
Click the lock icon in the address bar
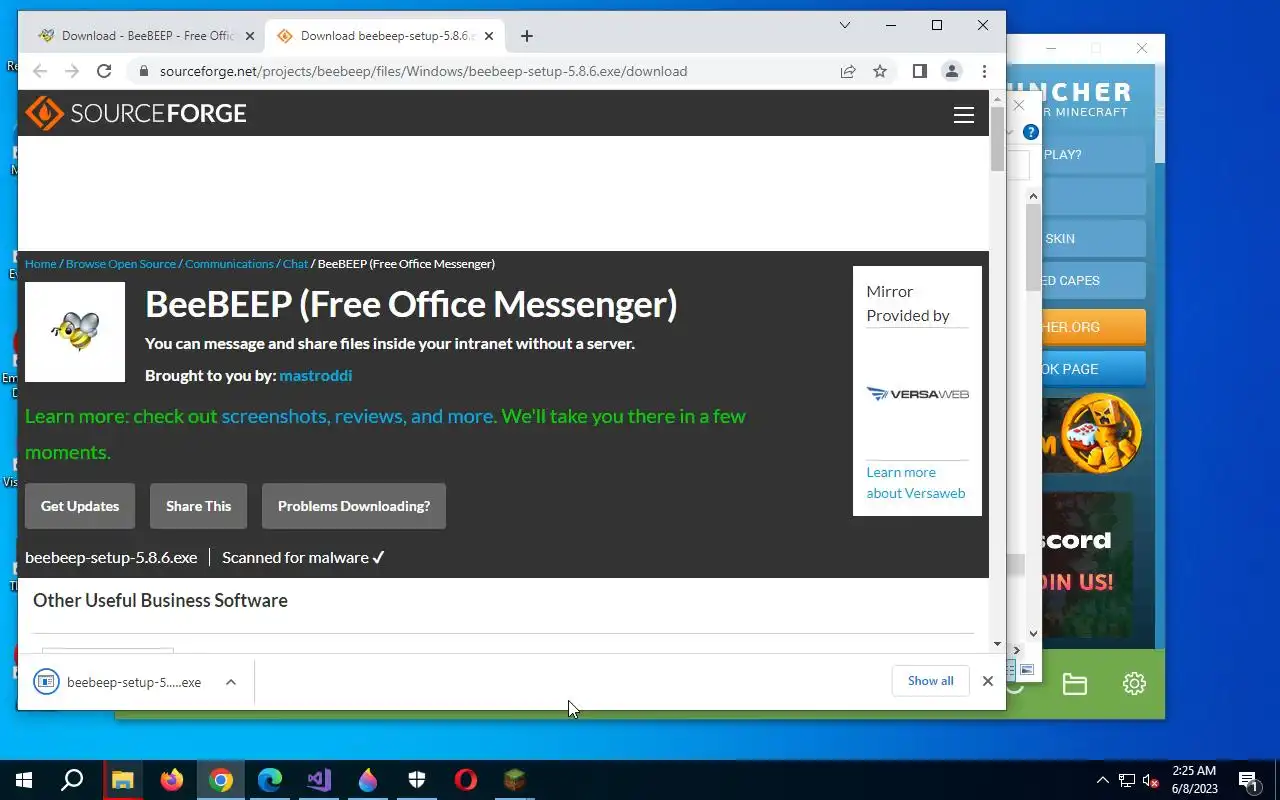point(144,71)
